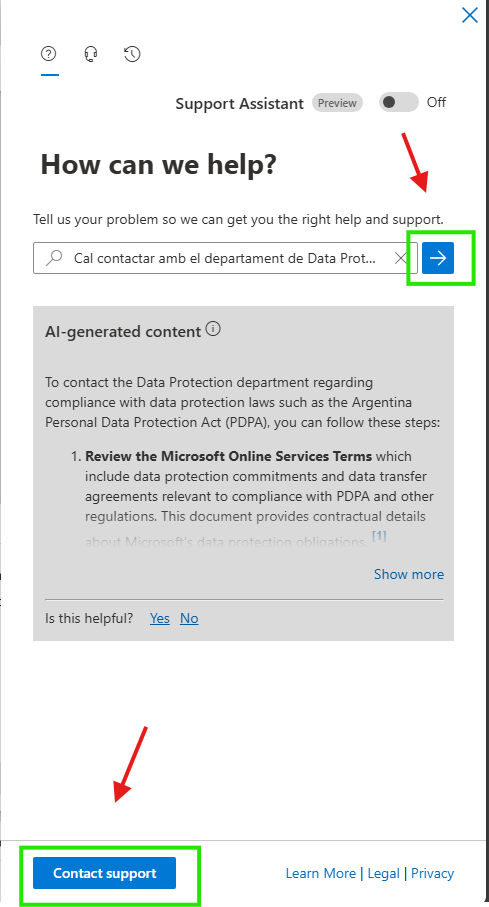Open the headset contact support tab
Screen dimensions: 489x907
tap(90, 54)
